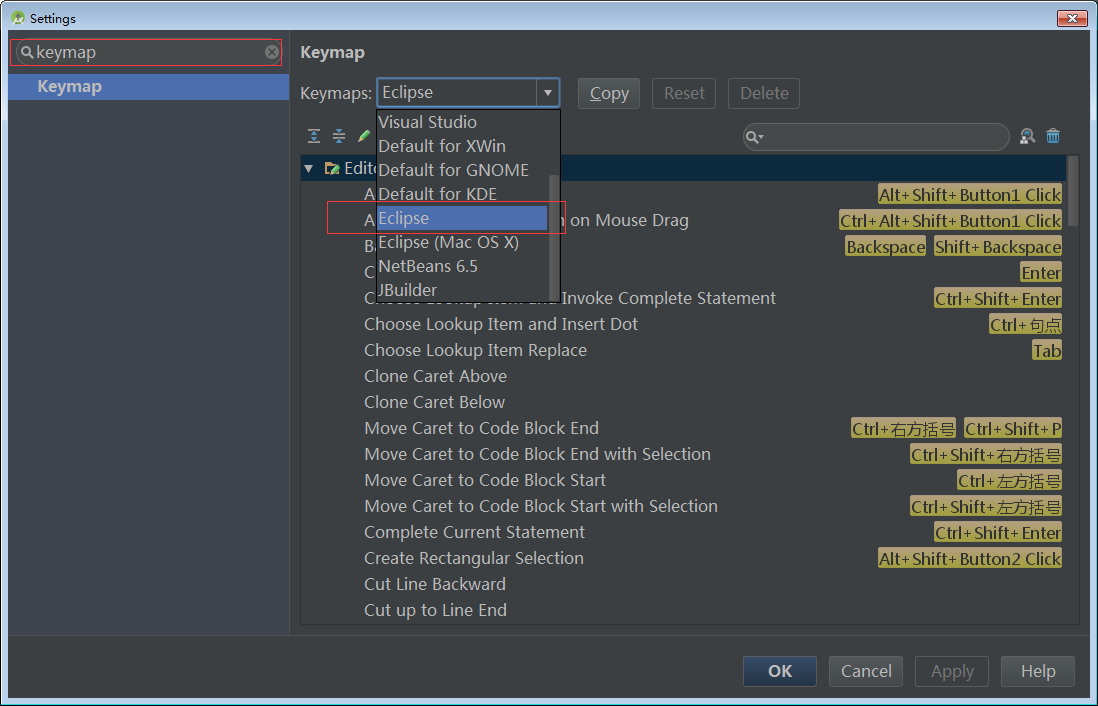Select Keymap in the left settings list
The width and height of the screenshot is (1098, 706).
(x=148, y=87)
